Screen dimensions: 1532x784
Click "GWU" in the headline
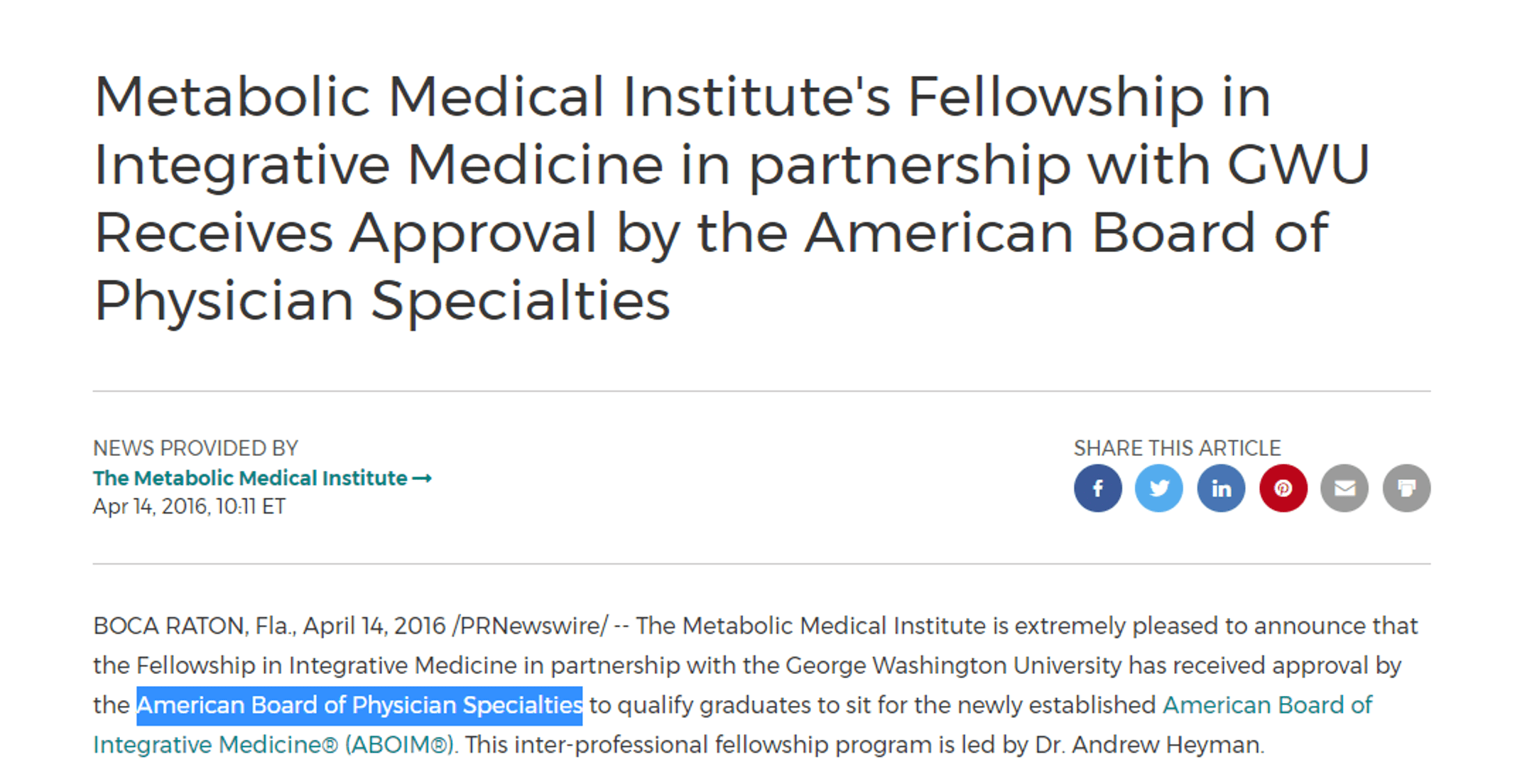[x=1298, y=165]
